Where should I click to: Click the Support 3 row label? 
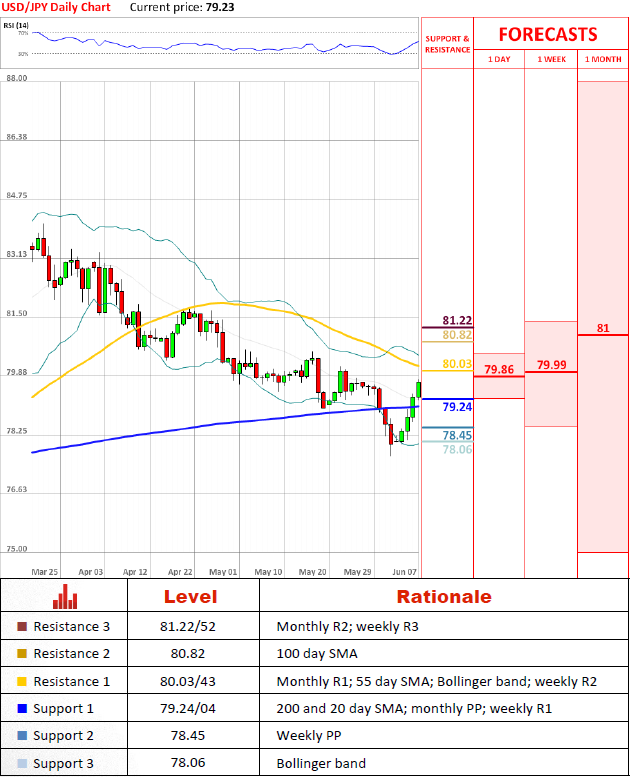tap(63, 764)
